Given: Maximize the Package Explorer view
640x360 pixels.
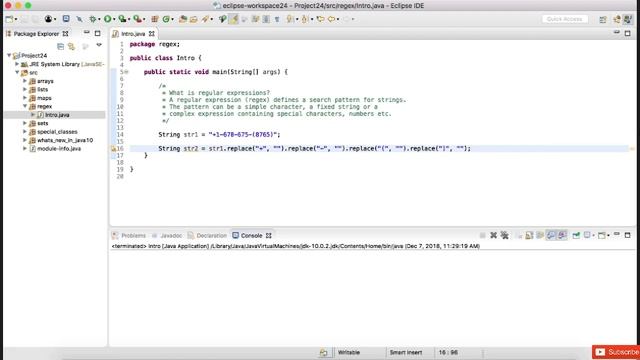Looking at the screenshot, I should pos(97,33).
